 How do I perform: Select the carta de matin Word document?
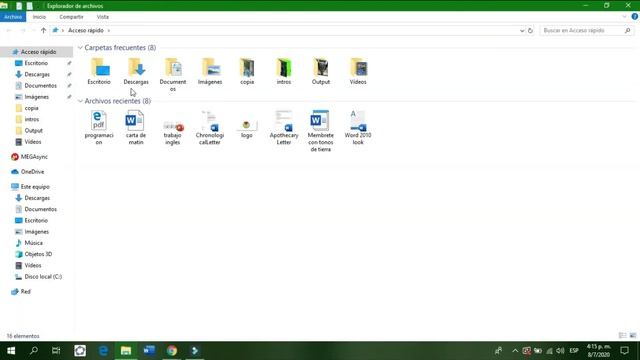coord(136,127)
